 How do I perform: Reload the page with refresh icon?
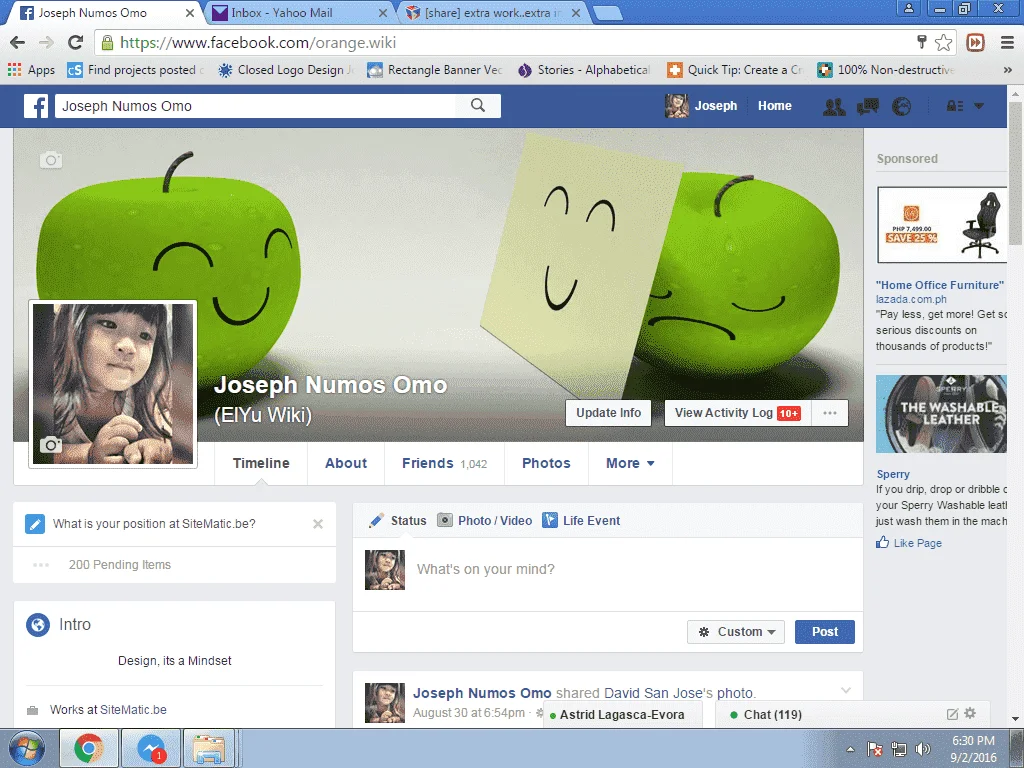pyautogui.click(x=76, y=43)
